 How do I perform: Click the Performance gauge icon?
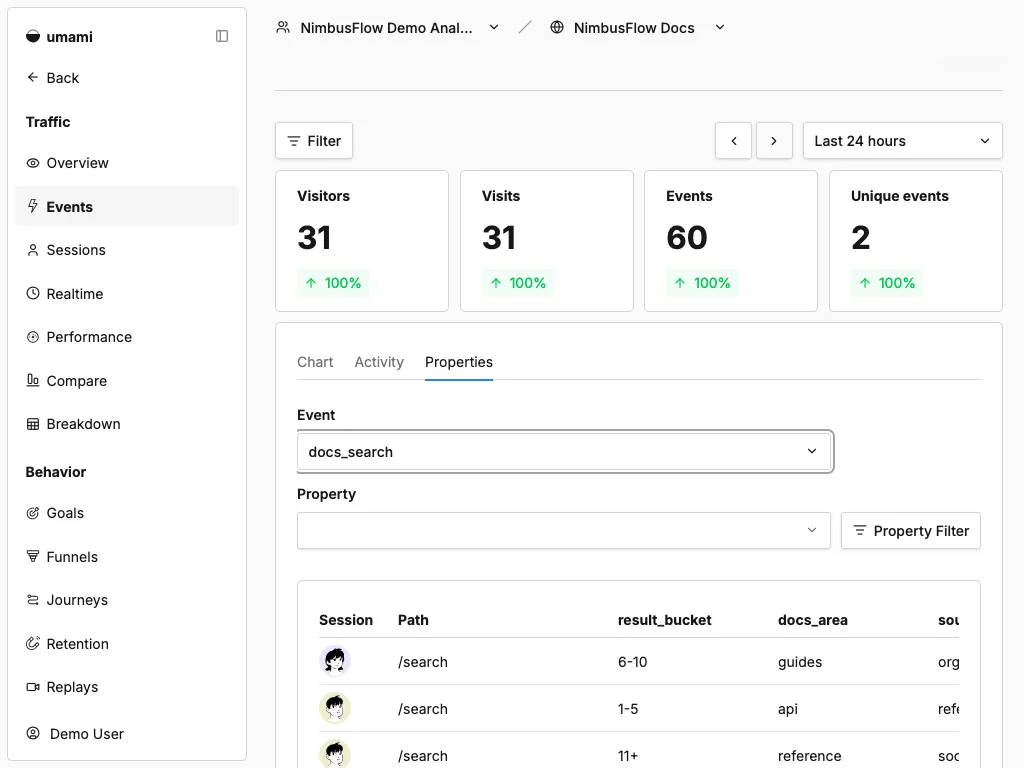coord(33,337)
